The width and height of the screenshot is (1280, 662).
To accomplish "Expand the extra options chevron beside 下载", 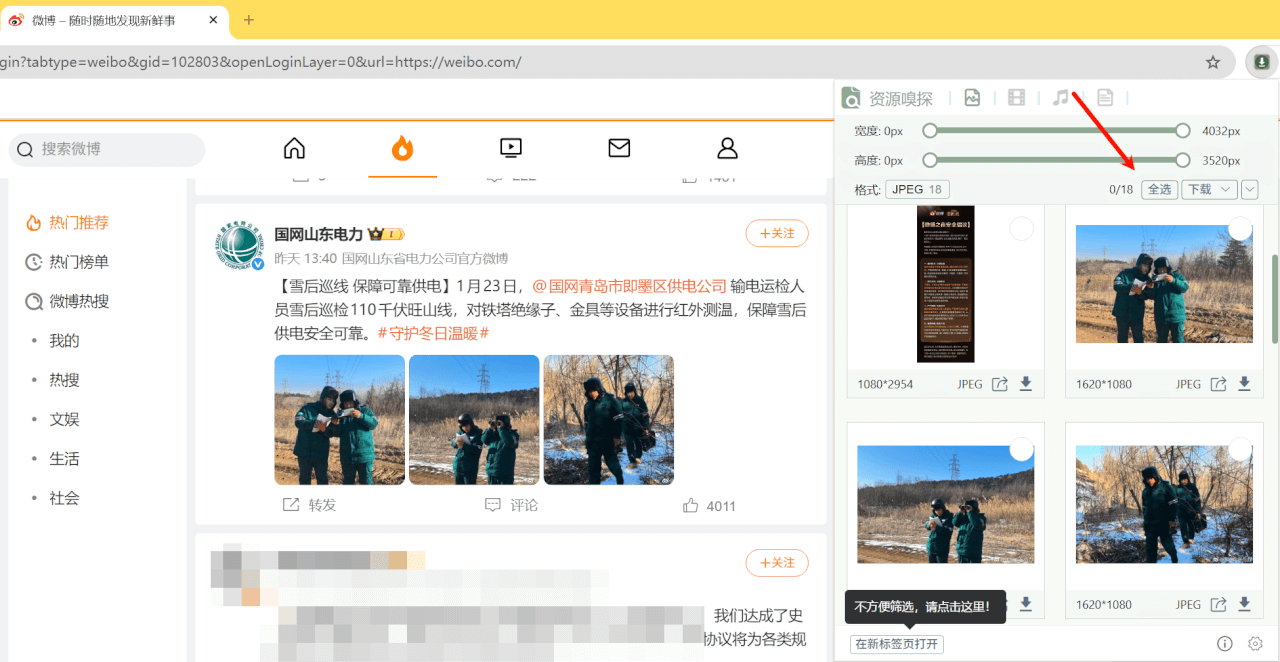I will click(x=1250, y=190).
